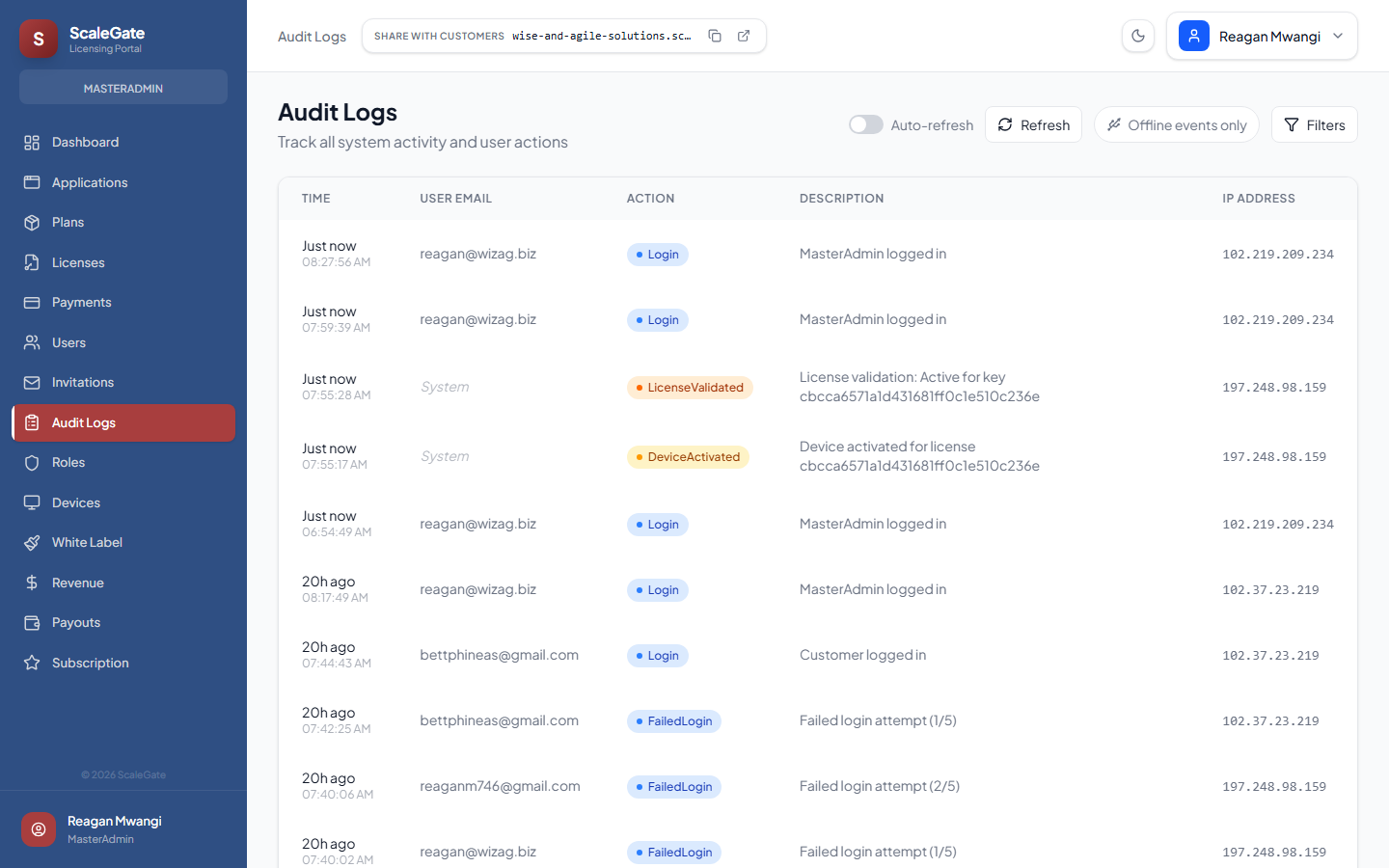Click the Roles shield icon in sidebar
The width and height of the screenshot is (1389, 868).
pos(32,463)
